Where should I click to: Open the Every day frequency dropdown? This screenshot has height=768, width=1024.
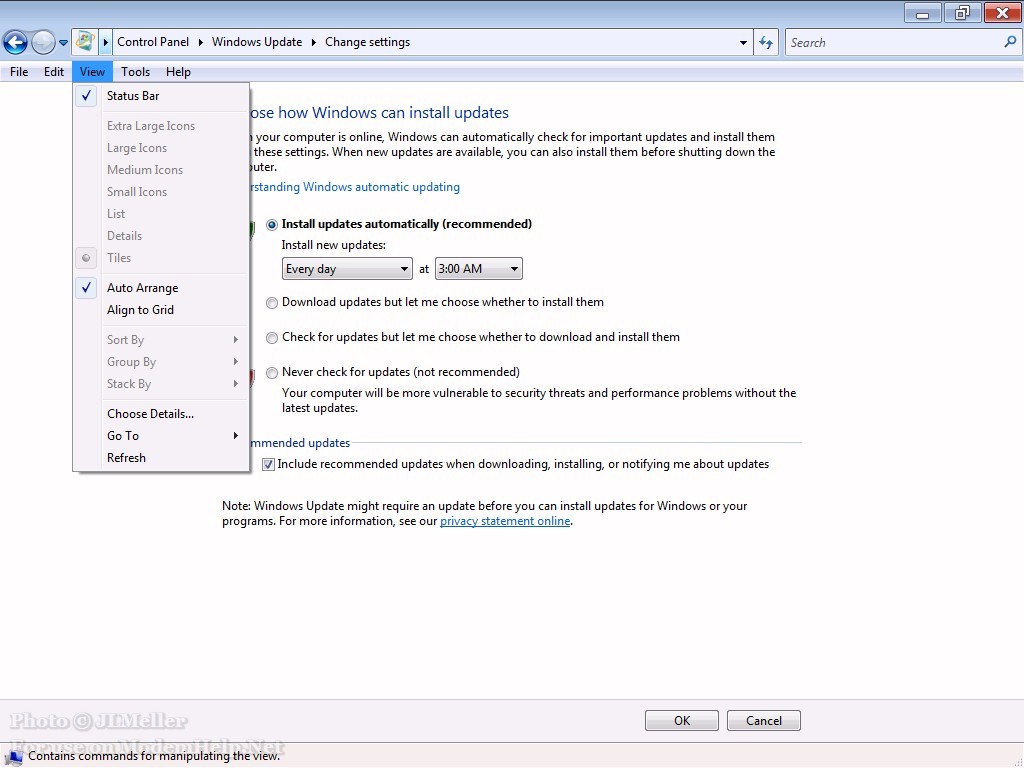coord(347,269)
